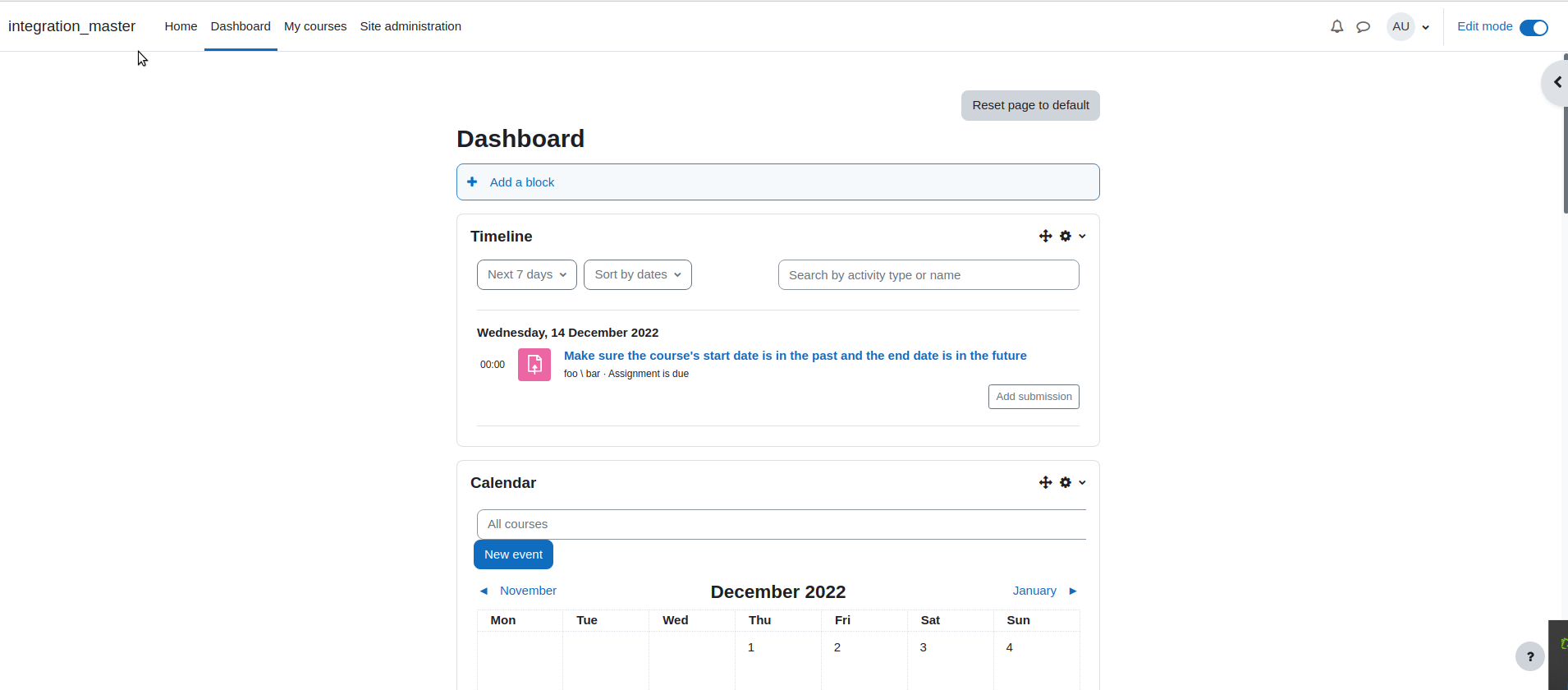Open Site administration in the top navigation

pyautogui.click(x=410, y=26)
